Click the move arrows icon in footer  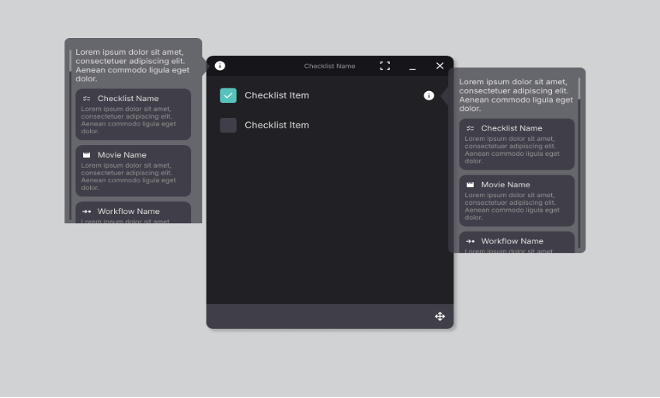tap(440, 316)
